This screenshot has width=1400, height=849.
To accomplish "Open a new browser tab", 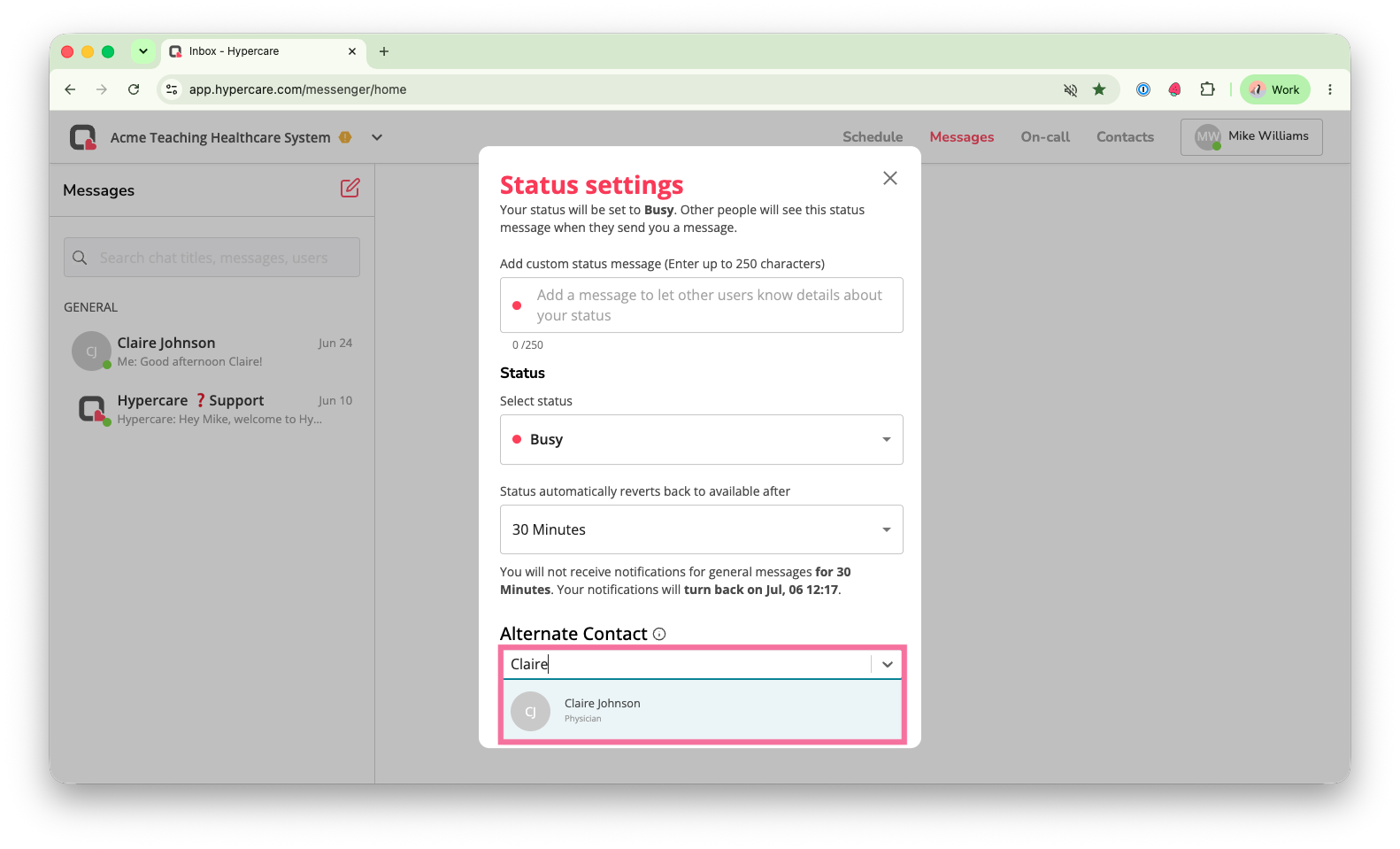I will coord(384,51).
